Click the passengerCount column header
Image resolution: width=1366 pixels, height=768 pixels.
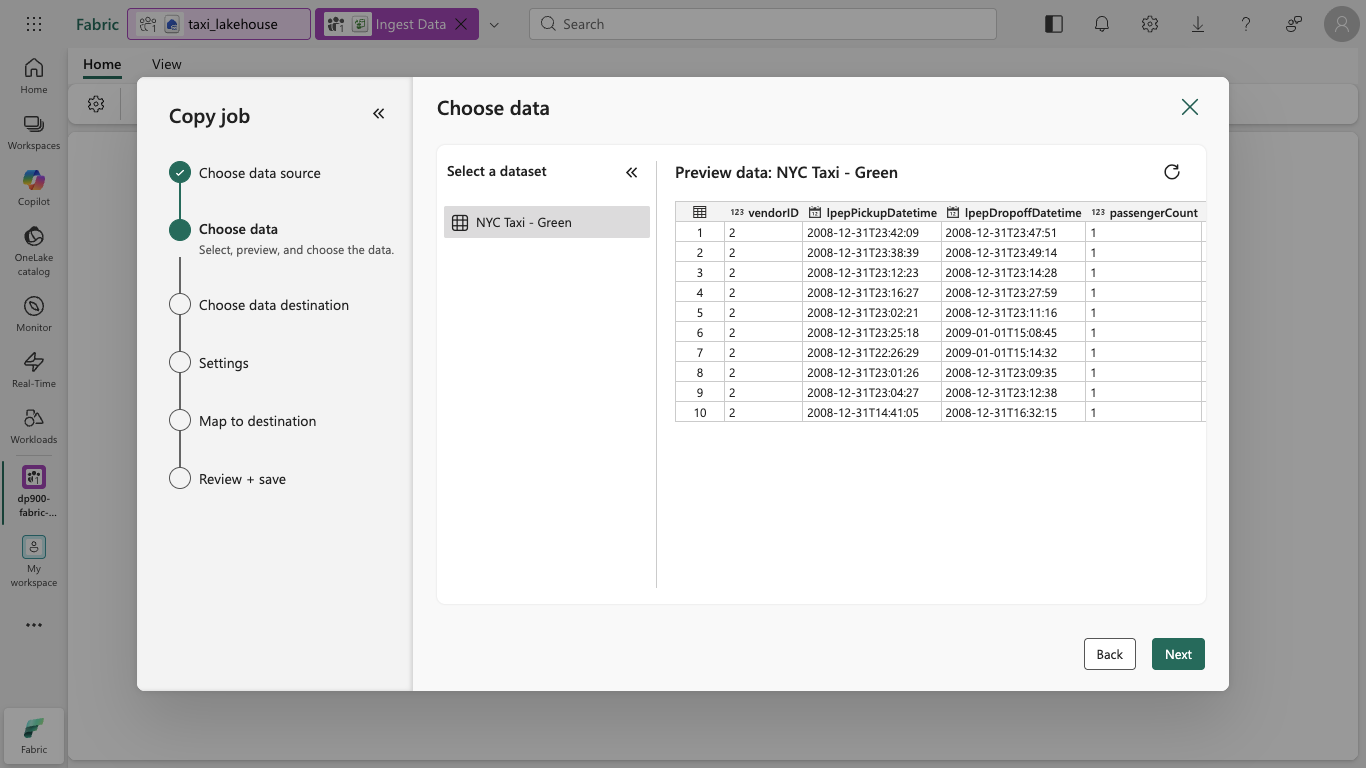[x=1144, y=212]
